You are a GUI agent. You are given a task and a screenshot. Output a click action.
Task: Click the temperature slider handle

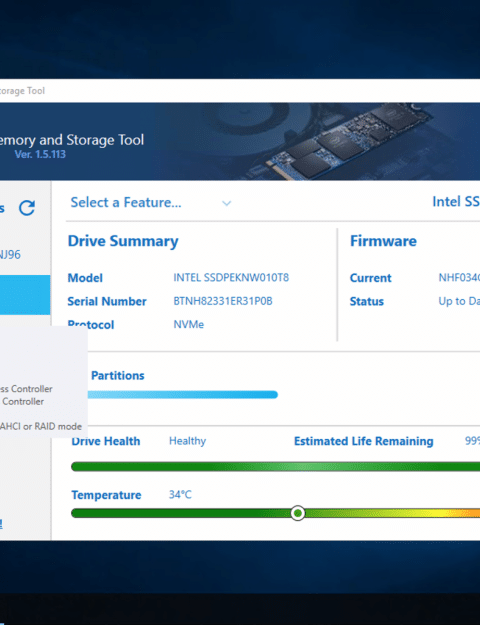point(297,513)
